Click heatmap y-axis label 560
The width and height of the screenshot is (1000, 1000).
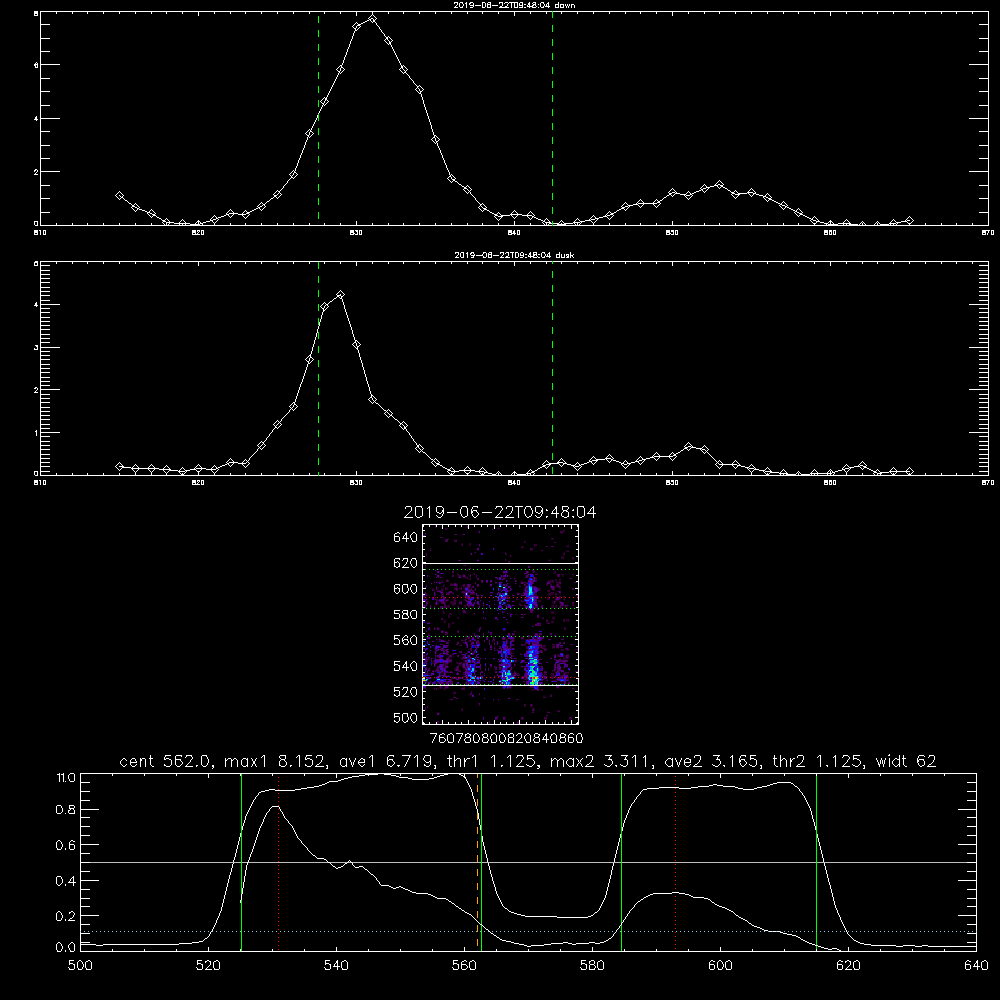coord(405,640)
